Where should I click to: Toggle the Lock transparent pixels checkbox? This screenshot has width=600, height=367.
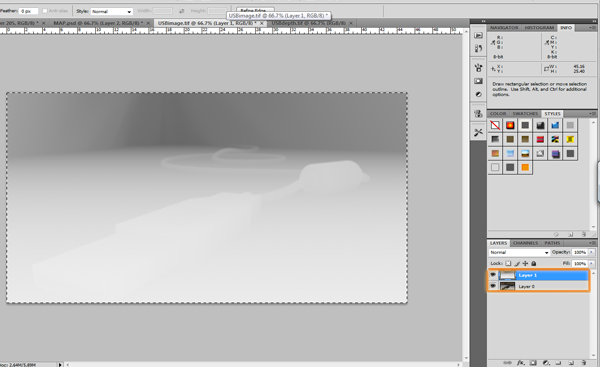tap(508, 263)
